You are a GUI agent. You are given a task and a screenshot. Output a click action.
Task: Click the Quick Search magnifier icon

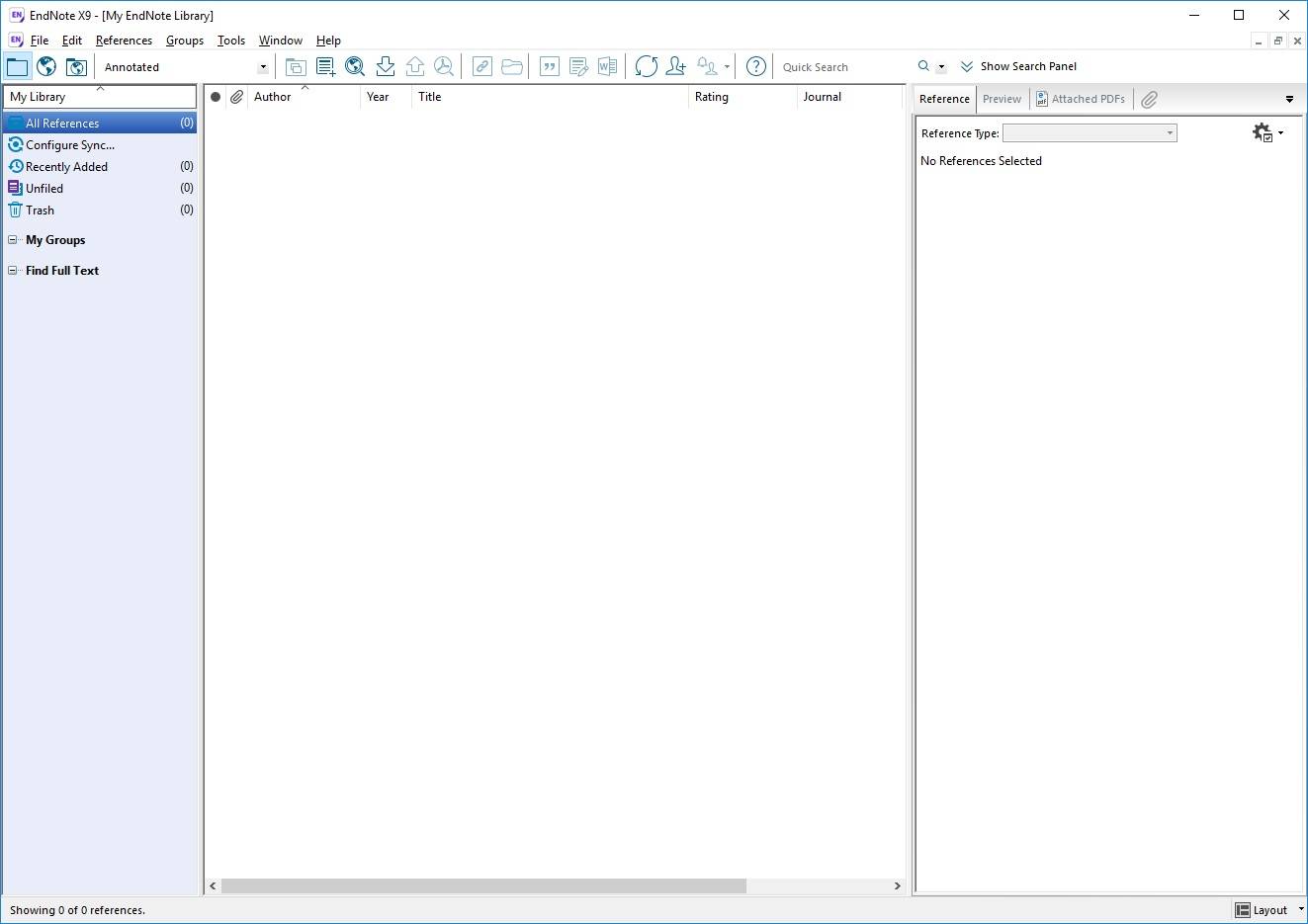tap(923, 66)
